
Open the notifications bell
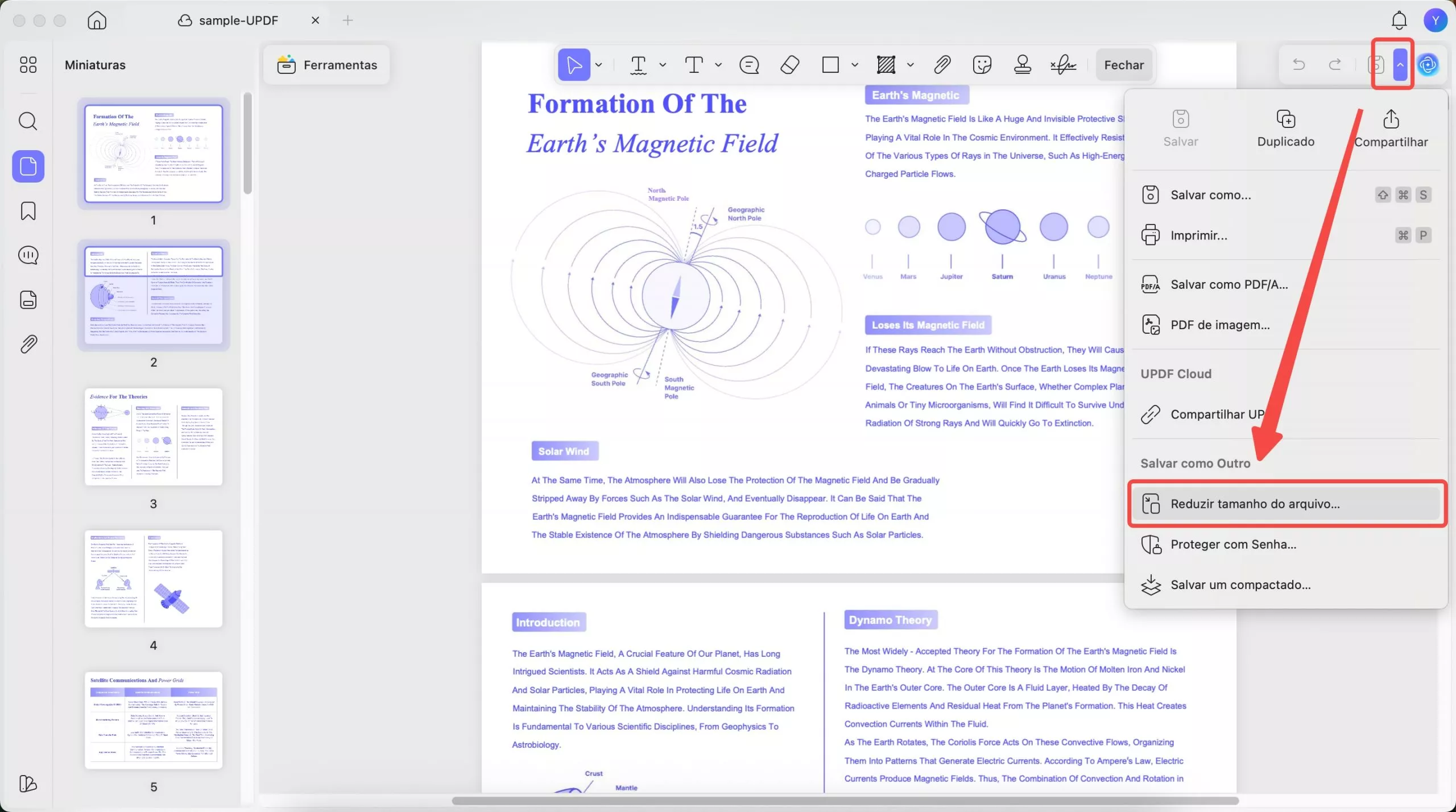(1399, 20)
